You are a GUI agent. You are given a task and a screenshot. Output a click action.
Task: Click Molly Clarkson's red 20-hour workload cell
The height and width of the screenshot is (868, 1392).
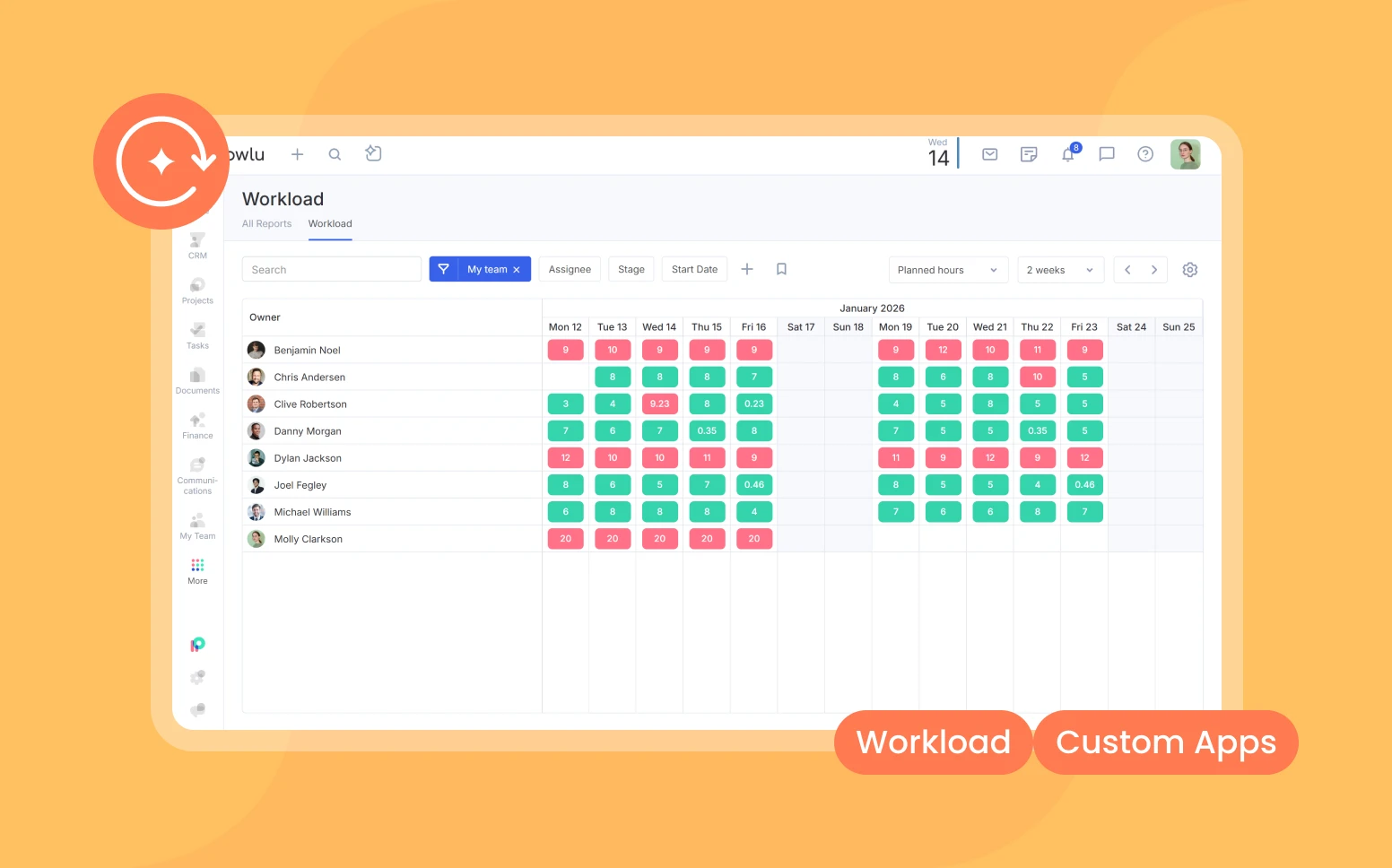coord(565,538)
